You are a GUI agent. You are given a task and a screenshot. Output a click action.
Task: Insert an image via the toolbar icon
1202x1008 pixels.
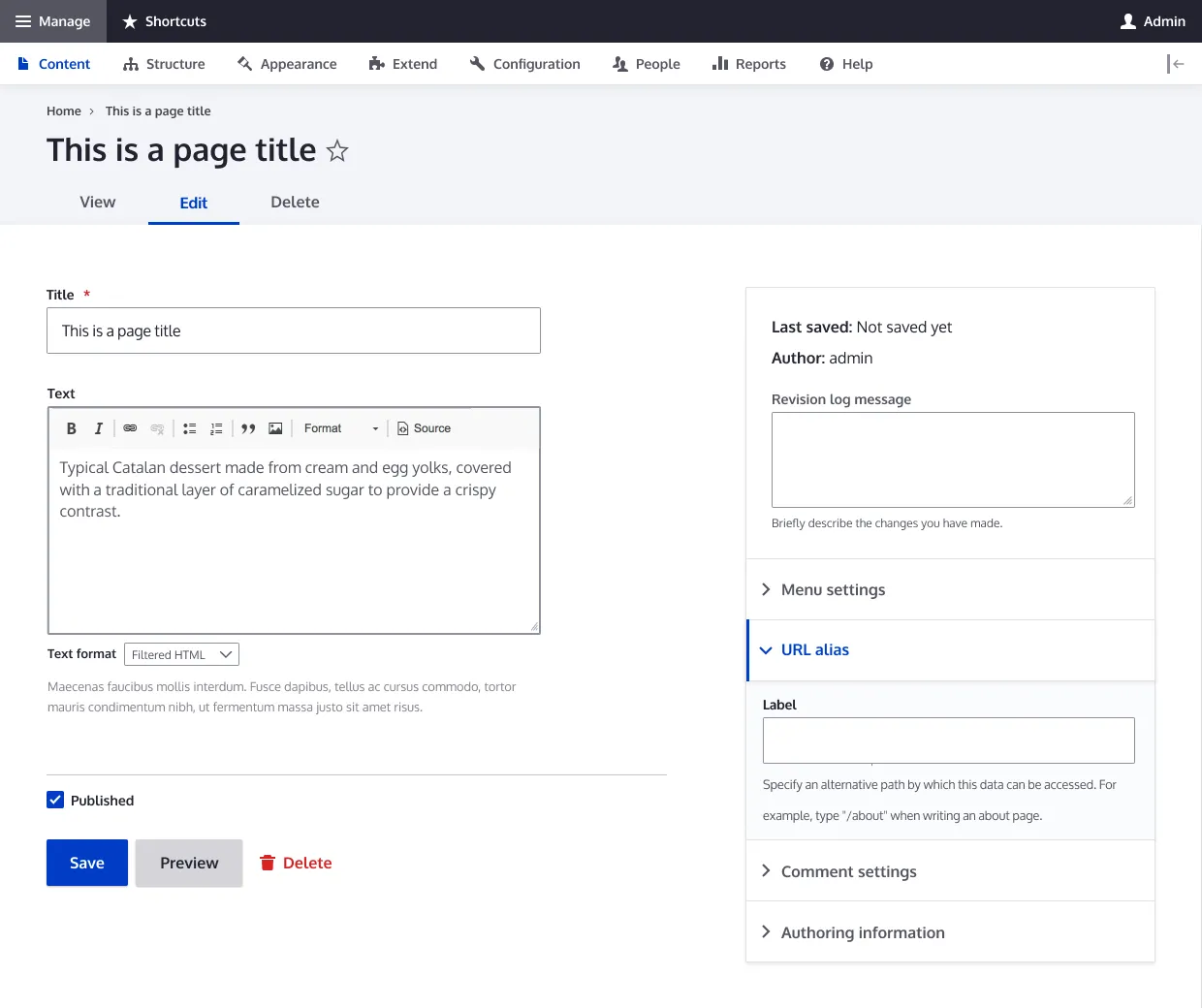coord(275,428)
